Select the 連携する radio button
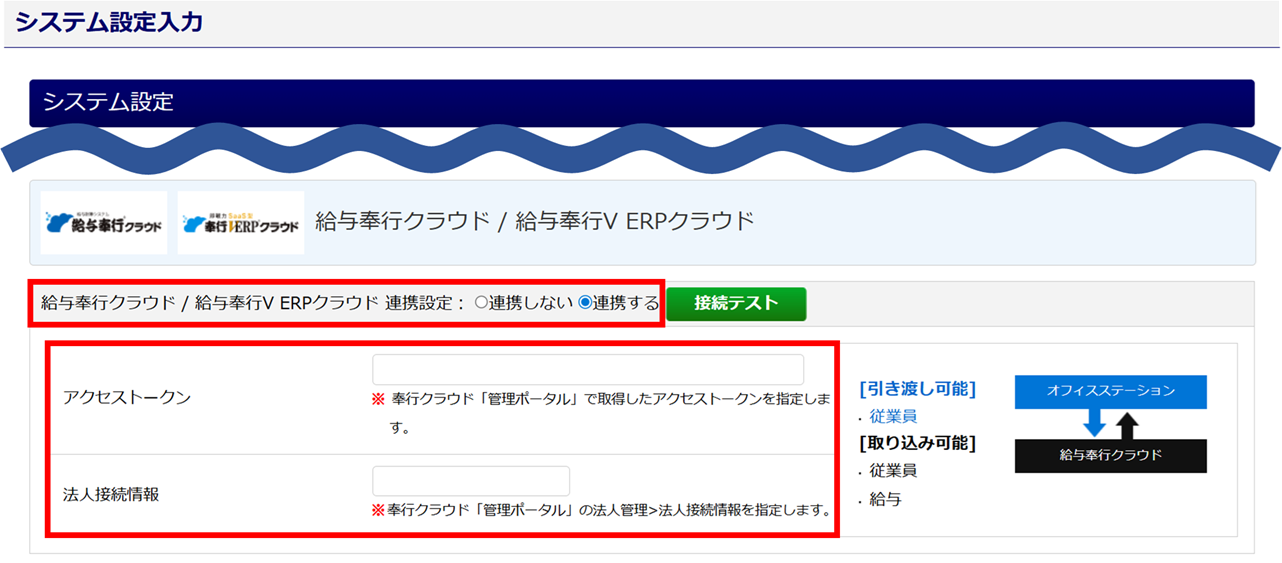Screen dimensions: 1282x563 pos(585,303)
